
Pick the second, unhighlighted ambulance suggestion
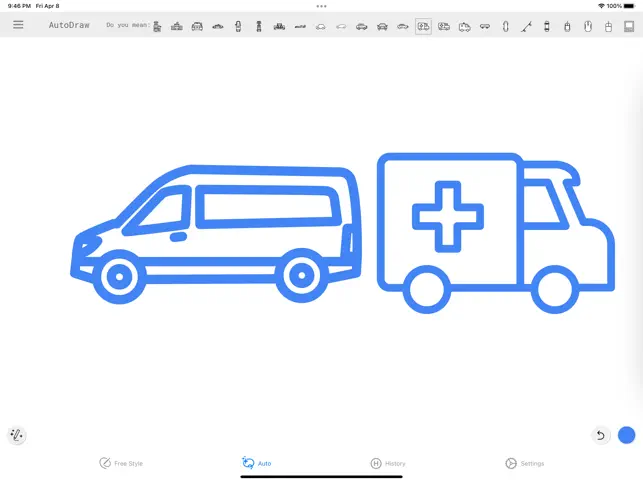pos(444,27)
